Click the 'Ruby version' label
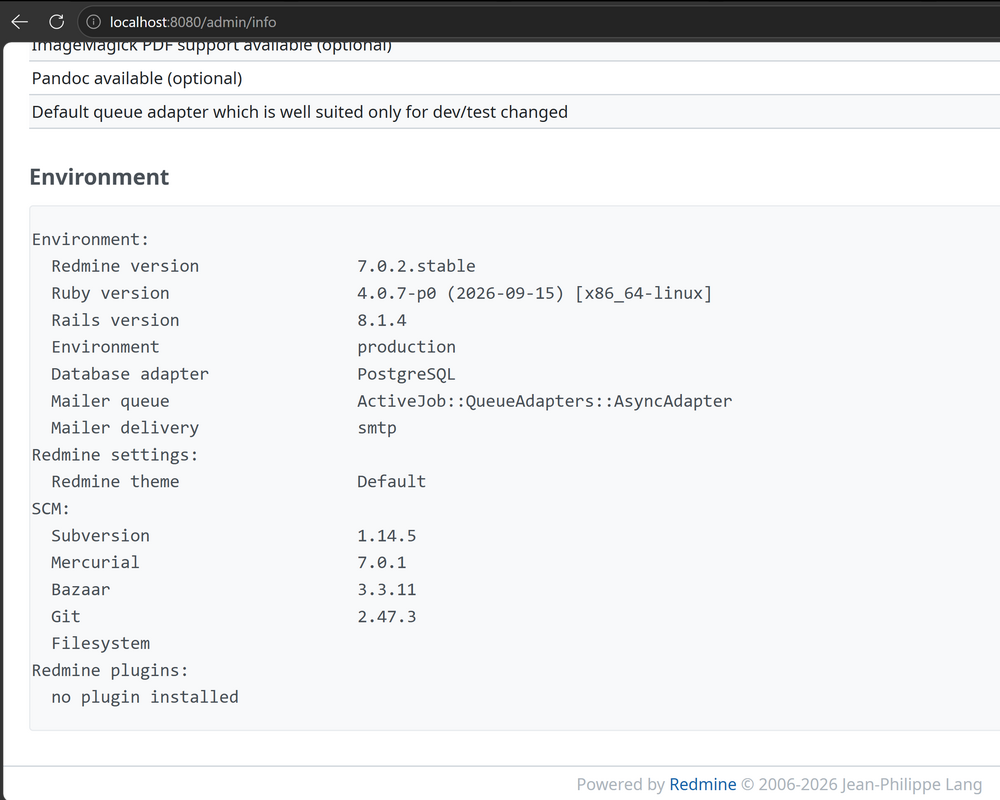The height and width of the screenshot is (800, 1000). (110, 293)
